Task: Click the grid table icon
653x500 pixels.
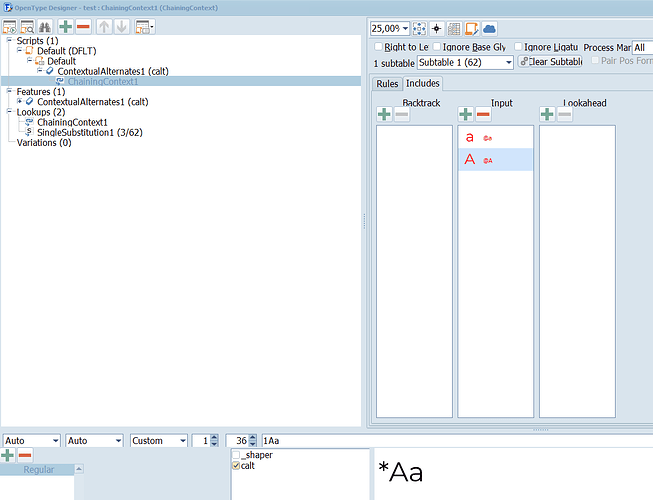Action: [x=454, y=29]
